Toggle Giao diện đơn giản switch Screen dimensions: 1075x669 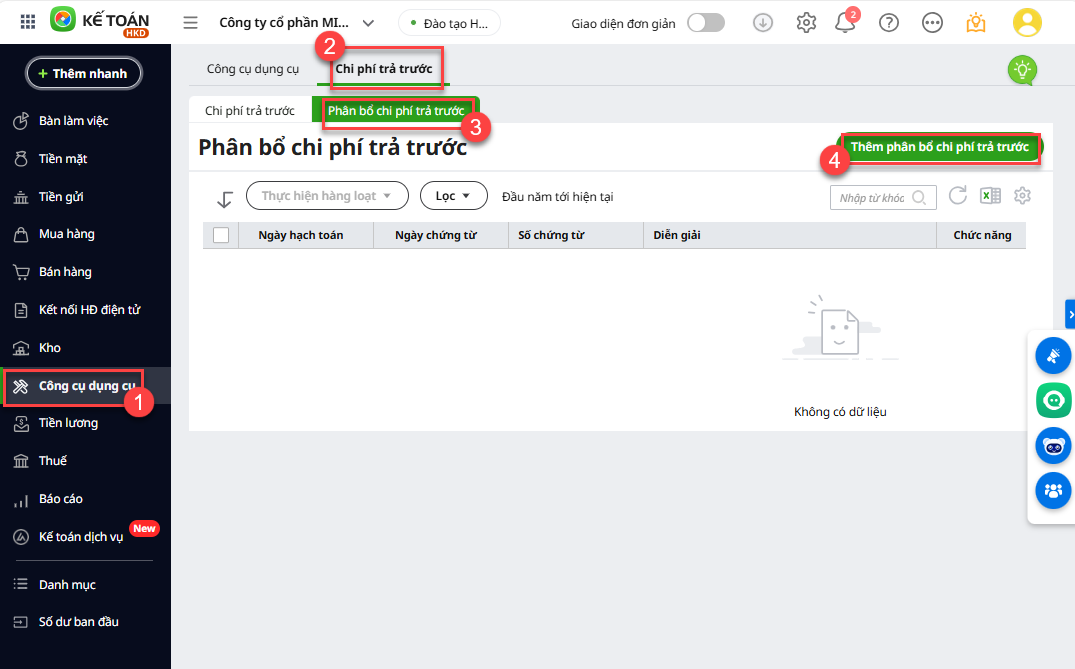pyautogui.click(x=705, y=22)
